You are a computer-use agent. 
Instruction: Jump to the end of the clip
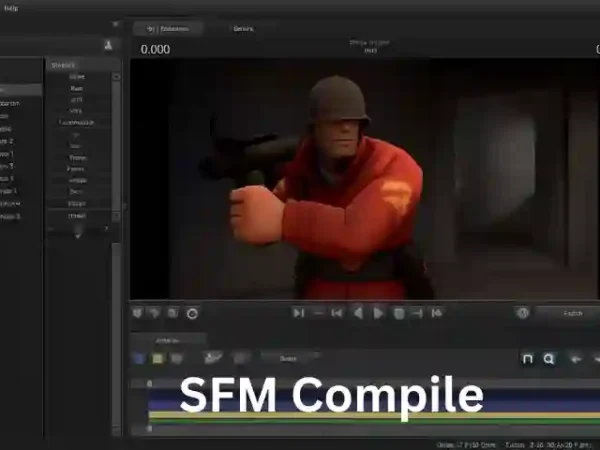click(437, 313)
